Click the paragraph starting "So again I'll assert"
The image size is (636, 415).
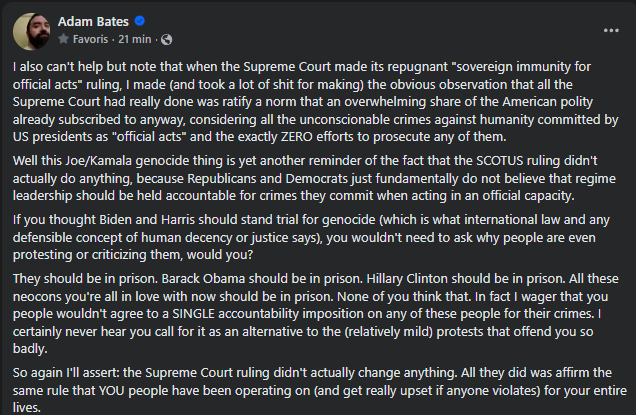(320, 390)
